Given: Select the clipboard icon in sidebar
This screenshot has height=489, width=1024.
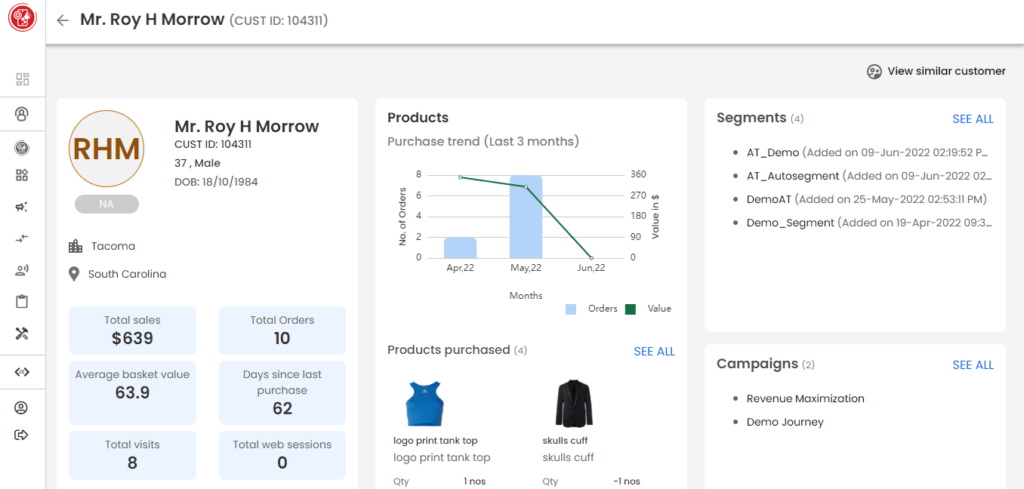Looking at the screenshot, I should (22, 302).
